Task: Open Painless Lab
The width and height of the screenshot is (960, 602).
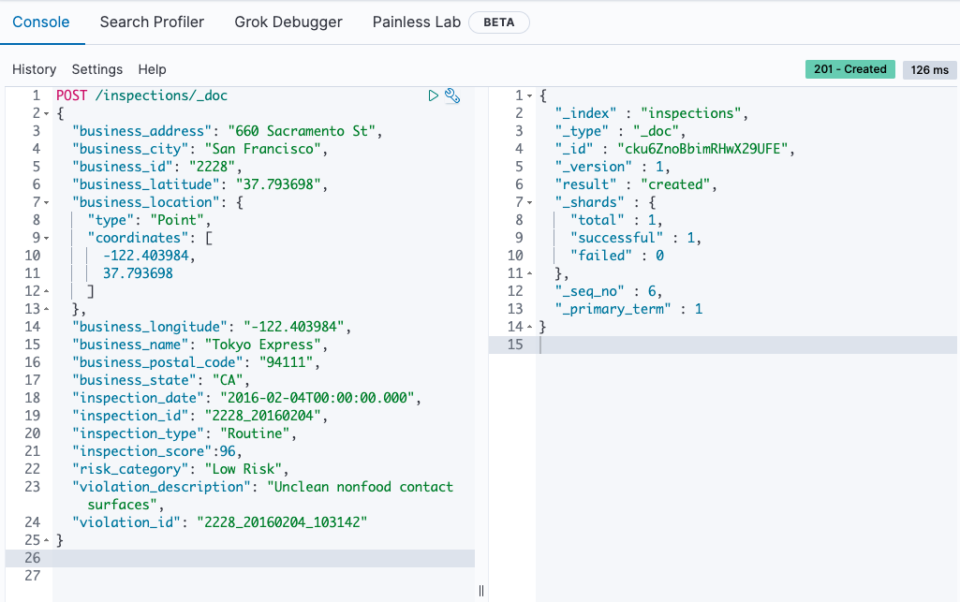Action: pos(416,21)
